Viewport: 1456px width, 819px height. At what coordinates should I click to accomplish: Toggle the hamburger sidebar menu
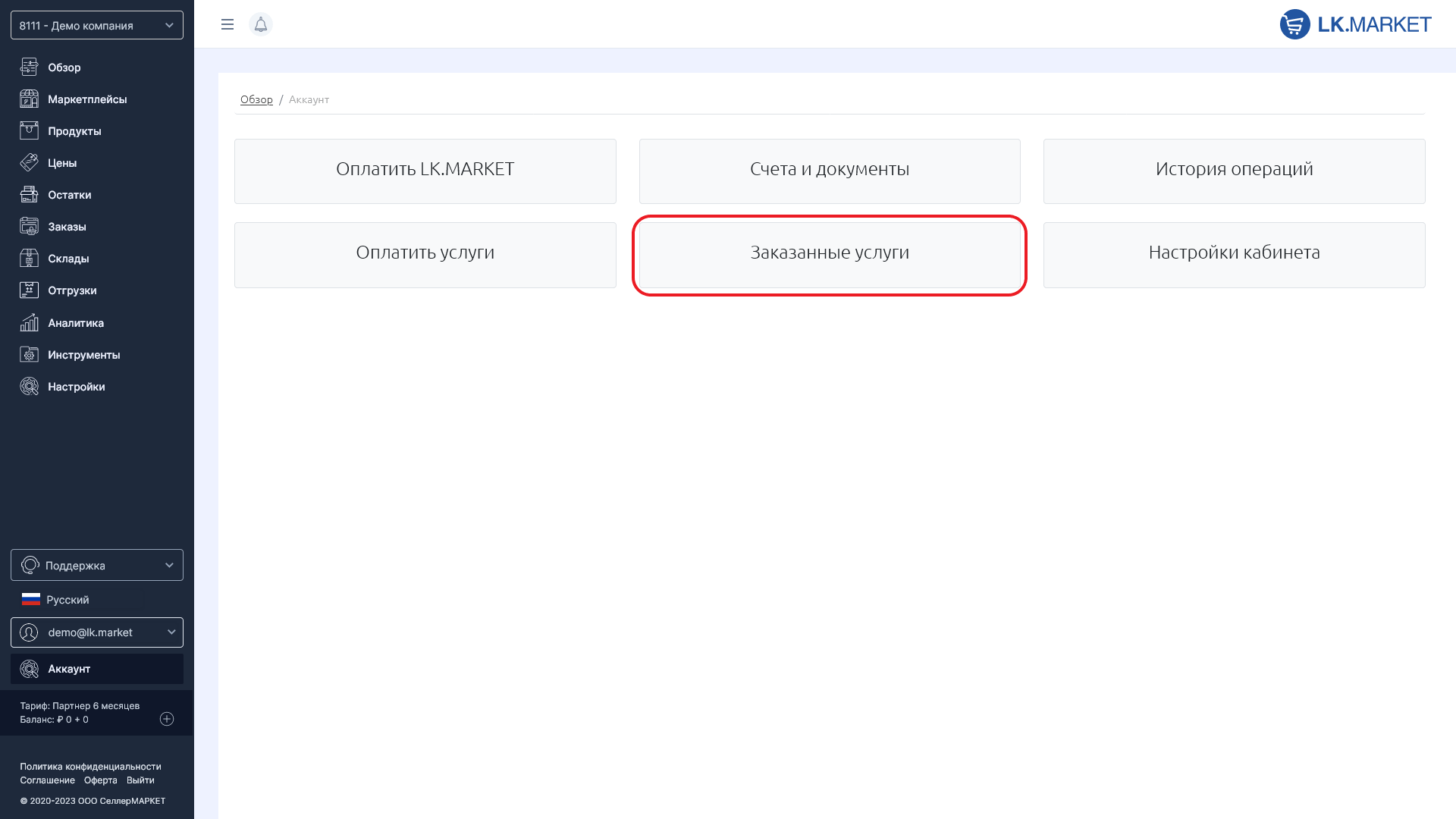[227, 24]
